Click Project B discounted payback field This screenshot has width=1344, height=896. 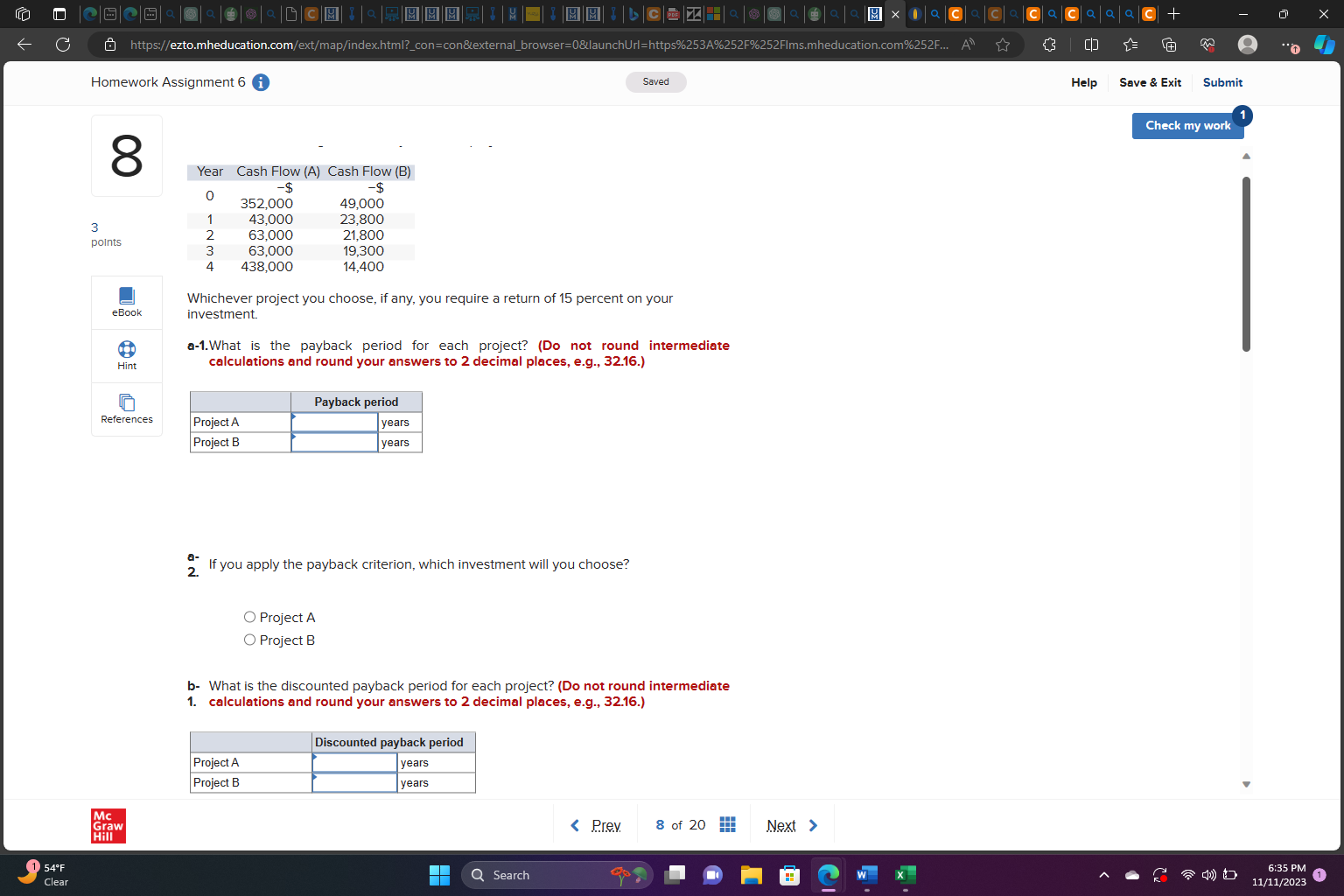click(354, 782)
